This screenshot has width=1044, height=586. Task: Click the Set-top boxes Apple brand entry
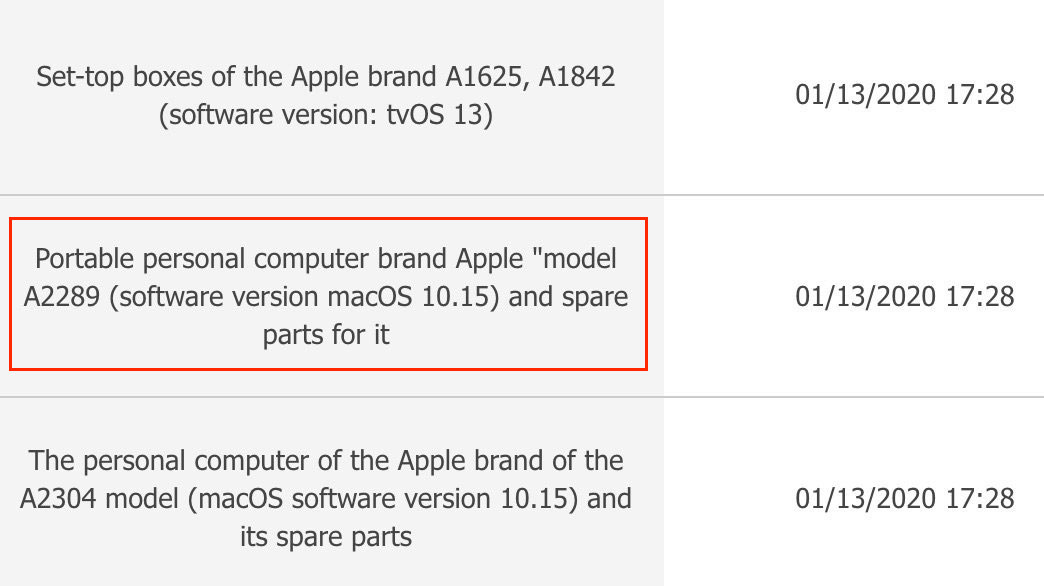coord(326,95)
